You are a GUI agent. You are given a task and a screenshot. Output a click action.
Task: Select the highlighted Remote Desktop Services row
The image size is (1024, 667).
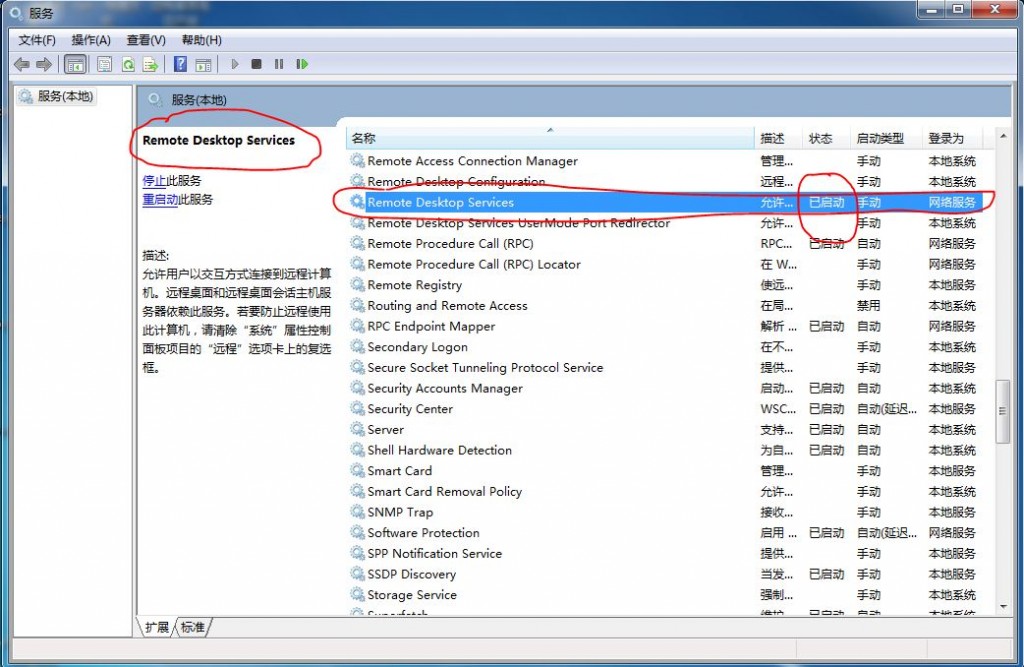click(x=664, y=203)
